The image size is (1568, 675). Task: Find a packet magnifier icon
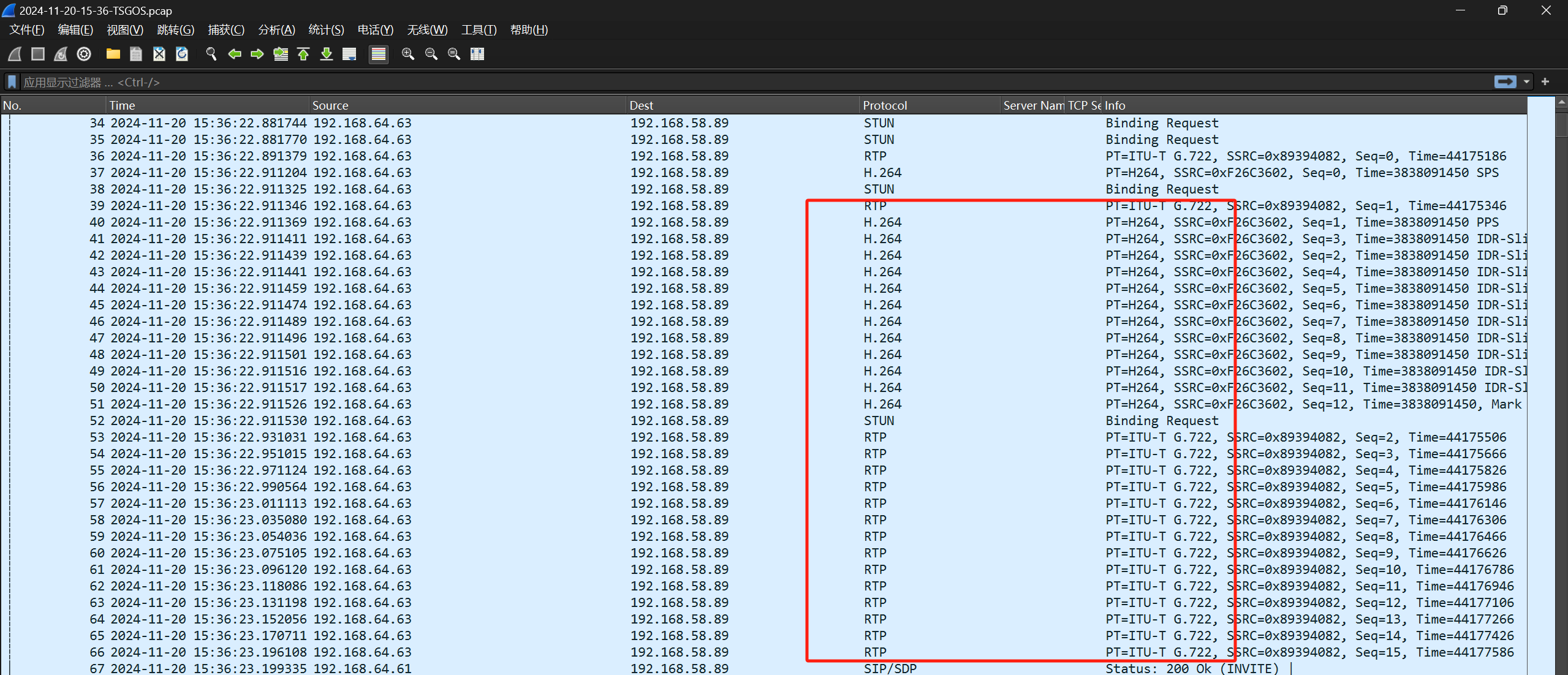[x=211, y=54]
